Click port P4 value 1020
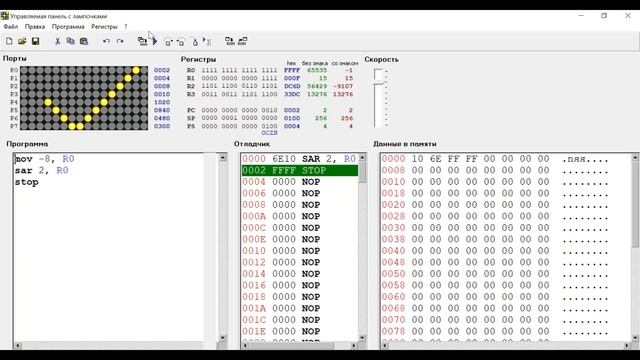 pos(162,102)
